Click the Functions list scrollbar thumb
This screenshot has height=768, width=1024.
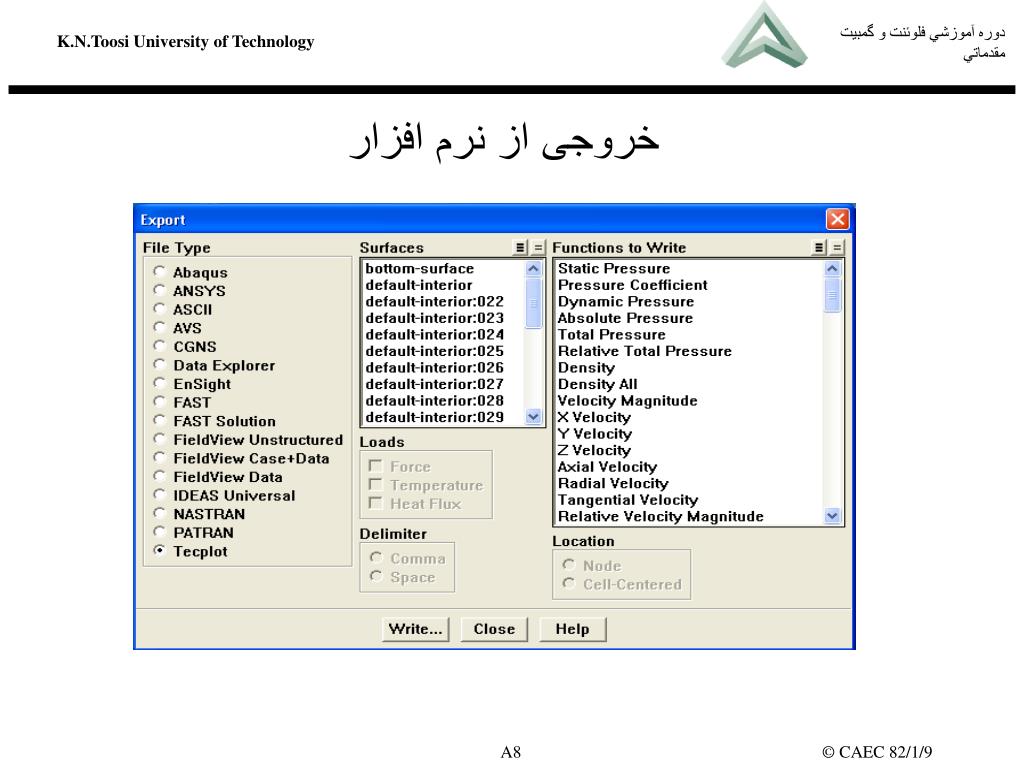pos(832,295)
